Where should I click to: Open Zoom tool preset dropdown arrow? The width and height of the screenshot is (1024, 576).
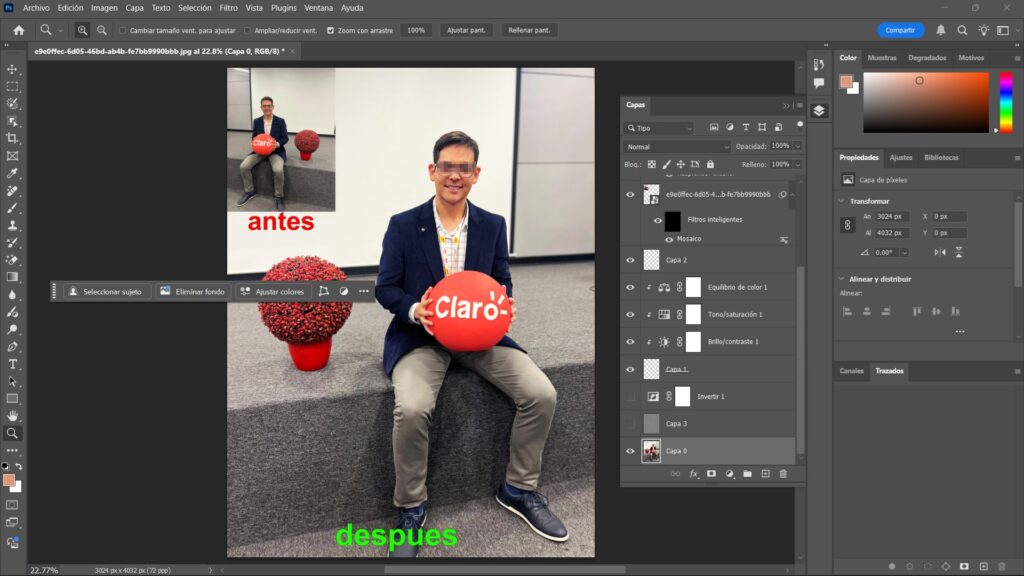60,30
